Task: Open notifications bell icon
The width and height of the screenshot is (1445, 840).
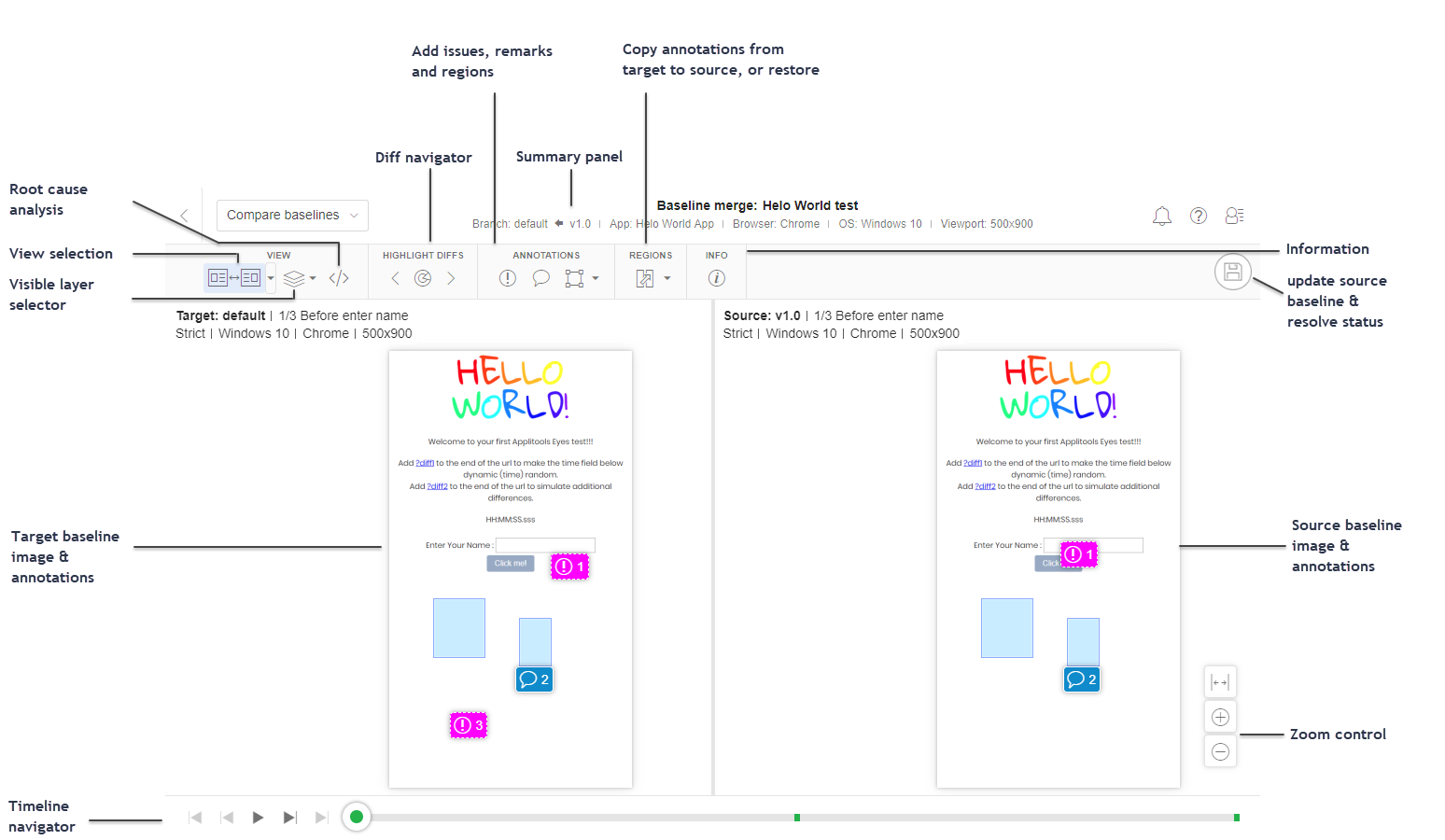Action: coord(1161,217)
